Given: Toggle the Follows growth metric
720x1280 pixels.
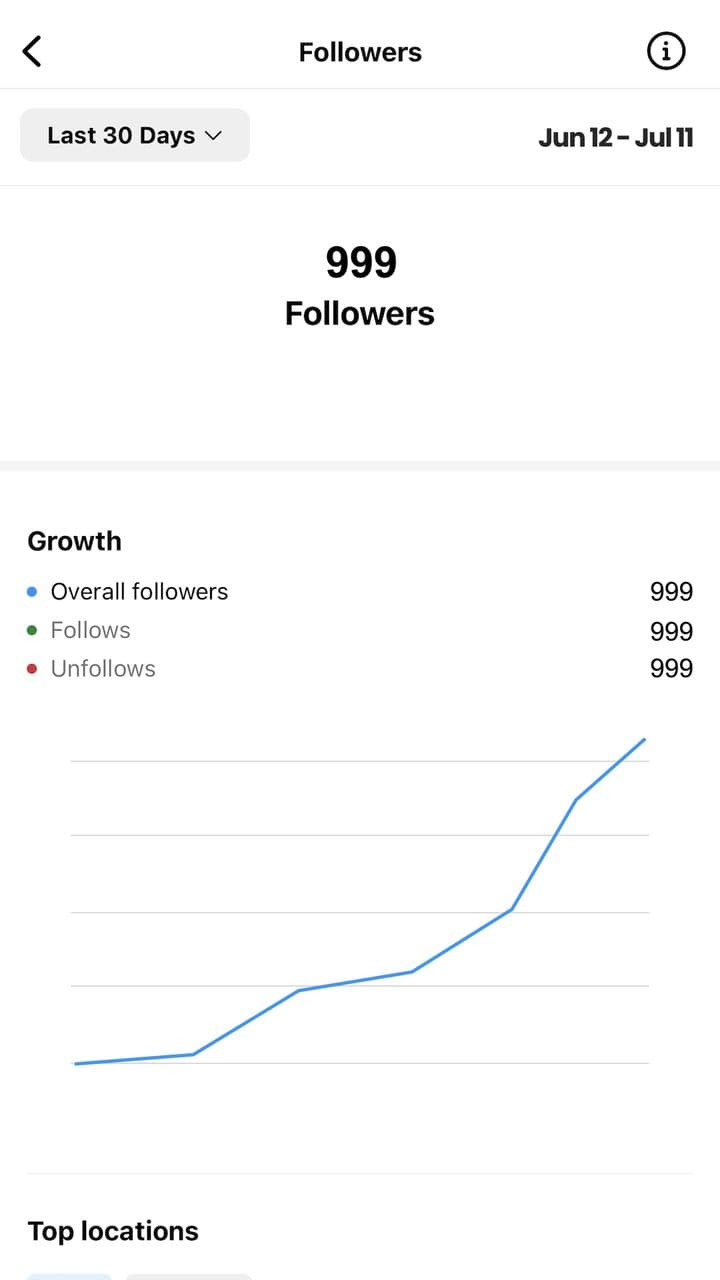Looking at the screenshot, I should point(90,630).
